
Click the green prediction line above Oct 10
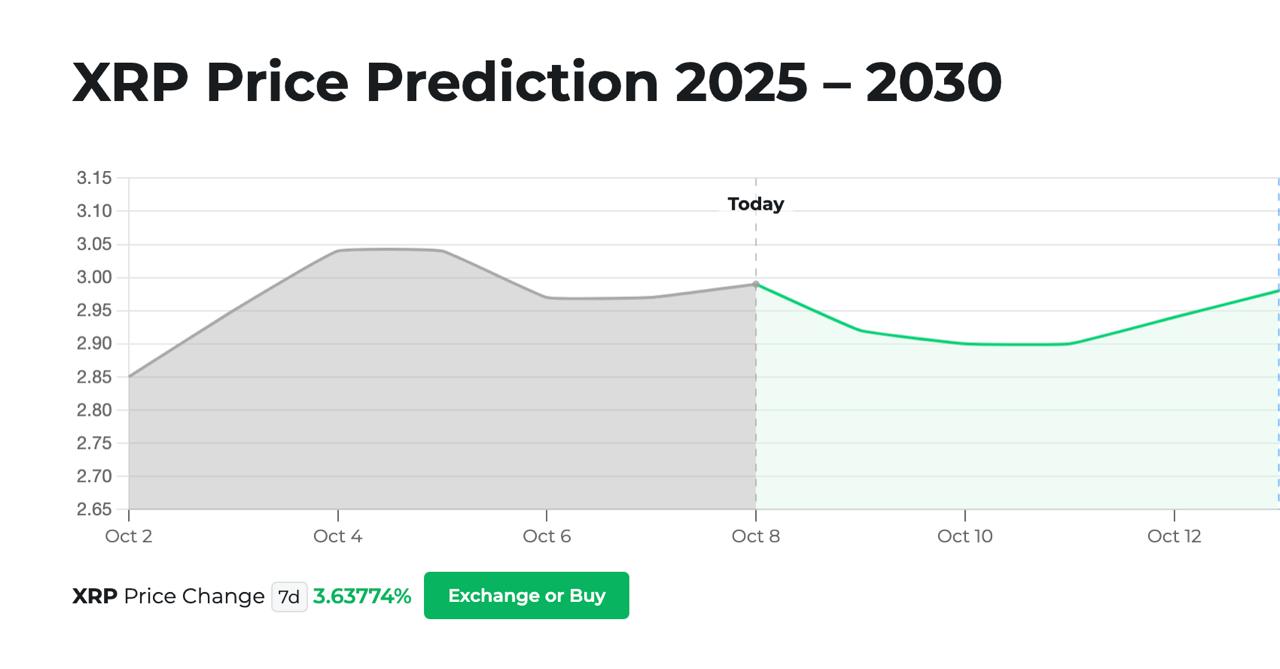965,344
